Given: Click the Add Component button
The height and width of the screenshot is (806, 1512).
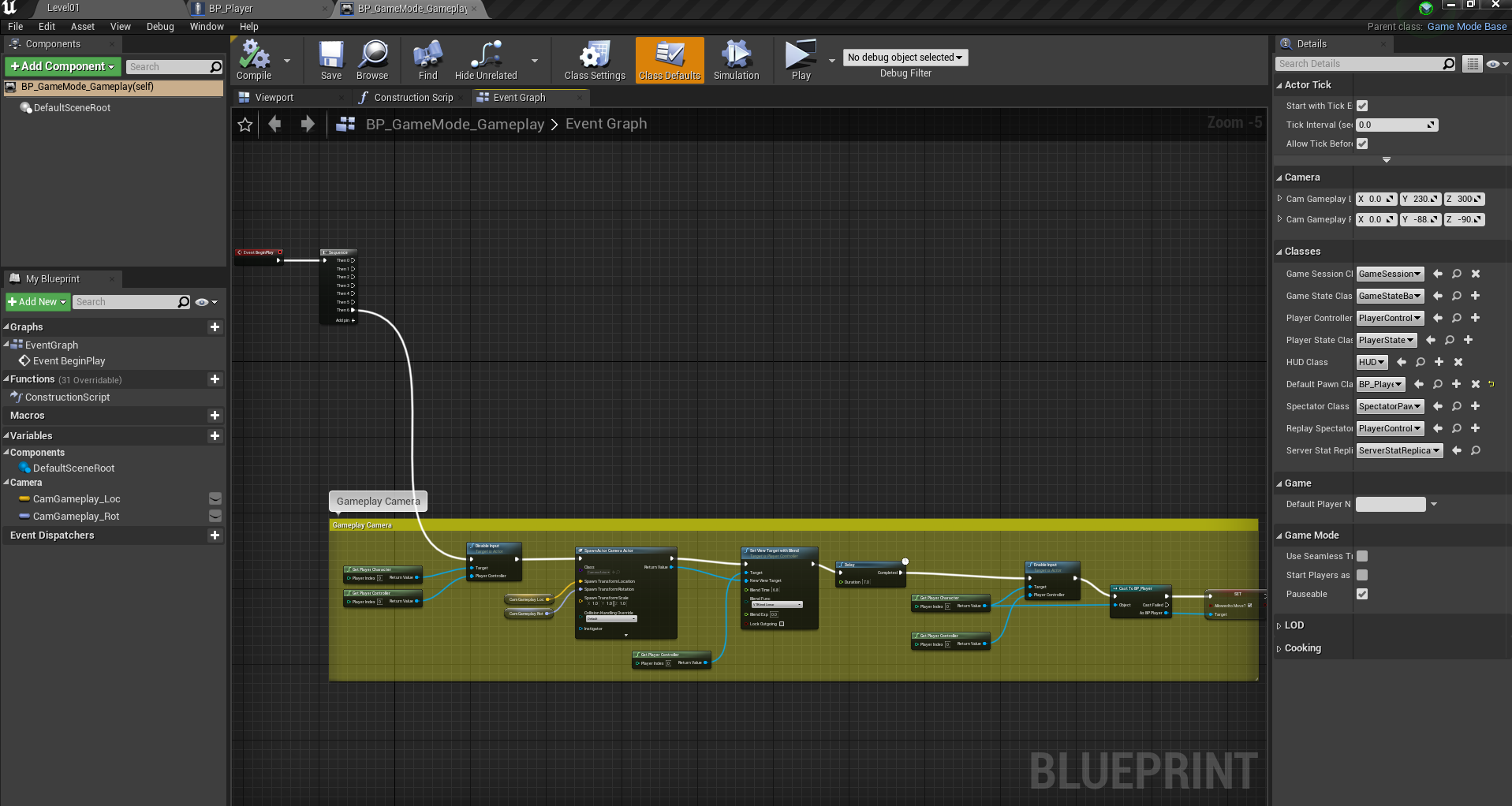Looking at the screenshot, I should tap(62, 66).
